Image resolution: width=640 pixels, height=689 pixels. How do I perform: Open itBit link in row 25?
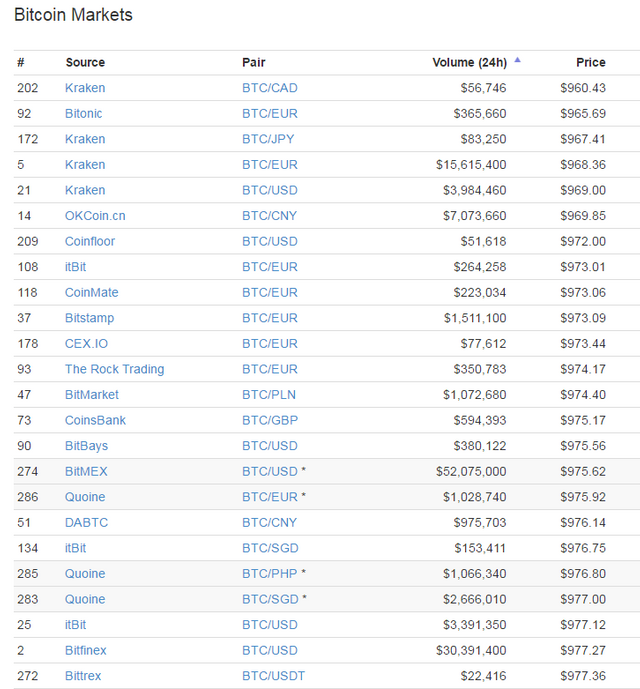coord(75,624)
